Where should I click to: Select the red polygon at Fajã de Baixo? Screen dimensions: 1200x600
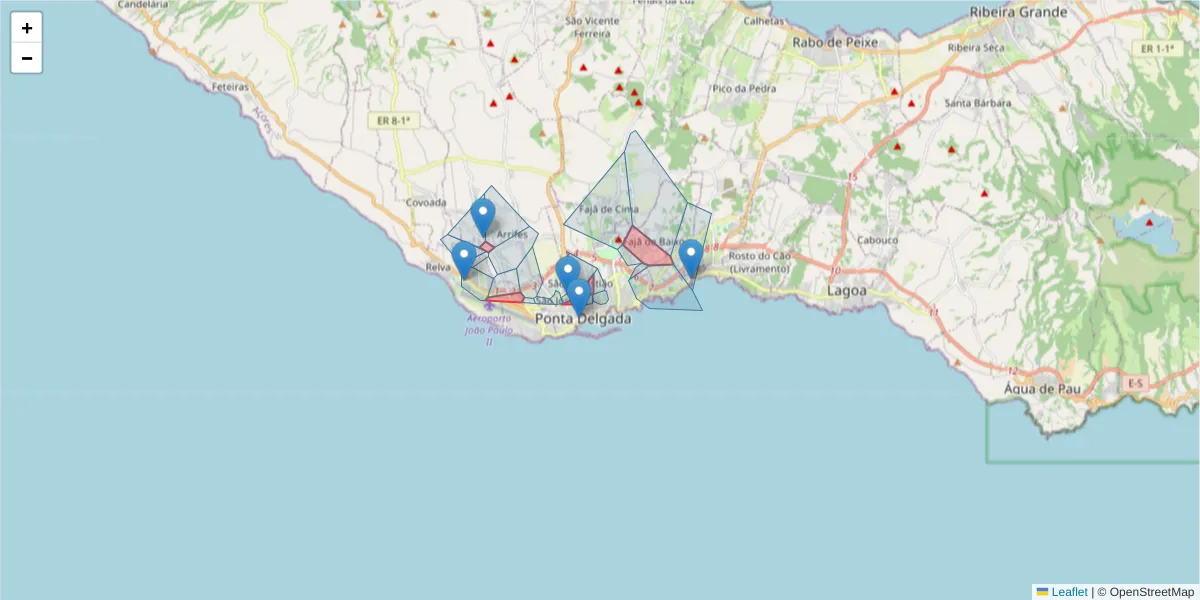(646, 248)
